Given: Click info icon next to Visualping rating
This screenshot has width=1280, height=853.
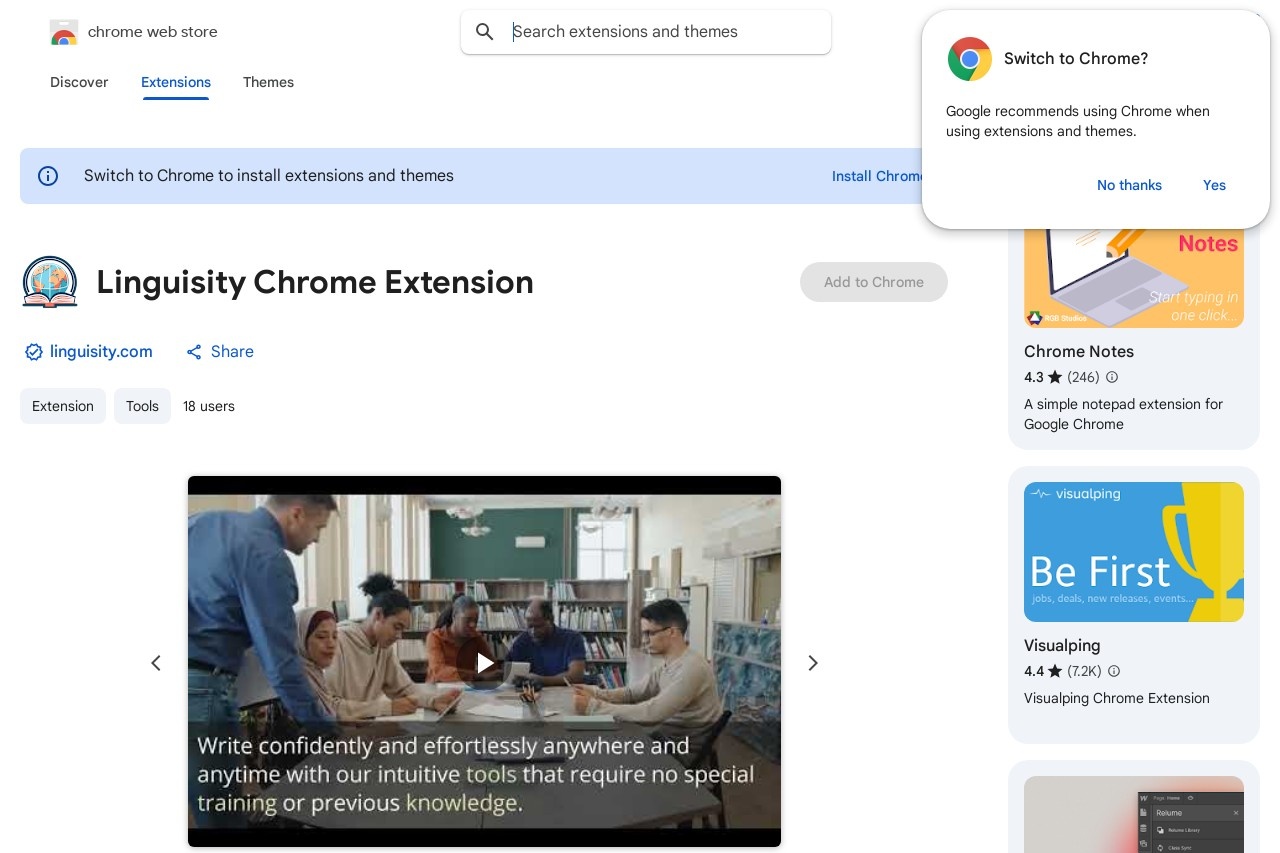Looking at the screenshot, I should [1114, 671].
